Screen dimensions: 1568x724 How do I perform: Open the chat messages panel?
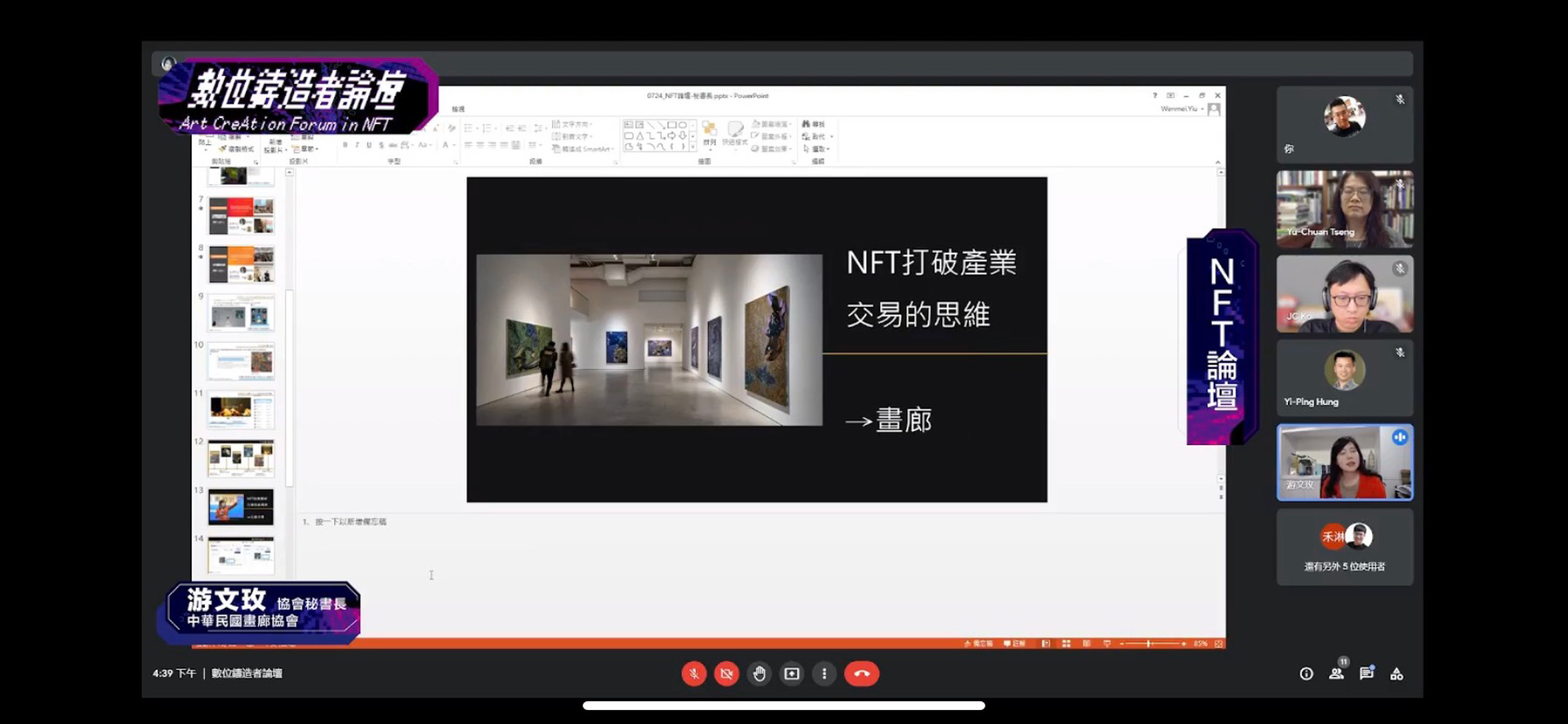click(1366, 673)
